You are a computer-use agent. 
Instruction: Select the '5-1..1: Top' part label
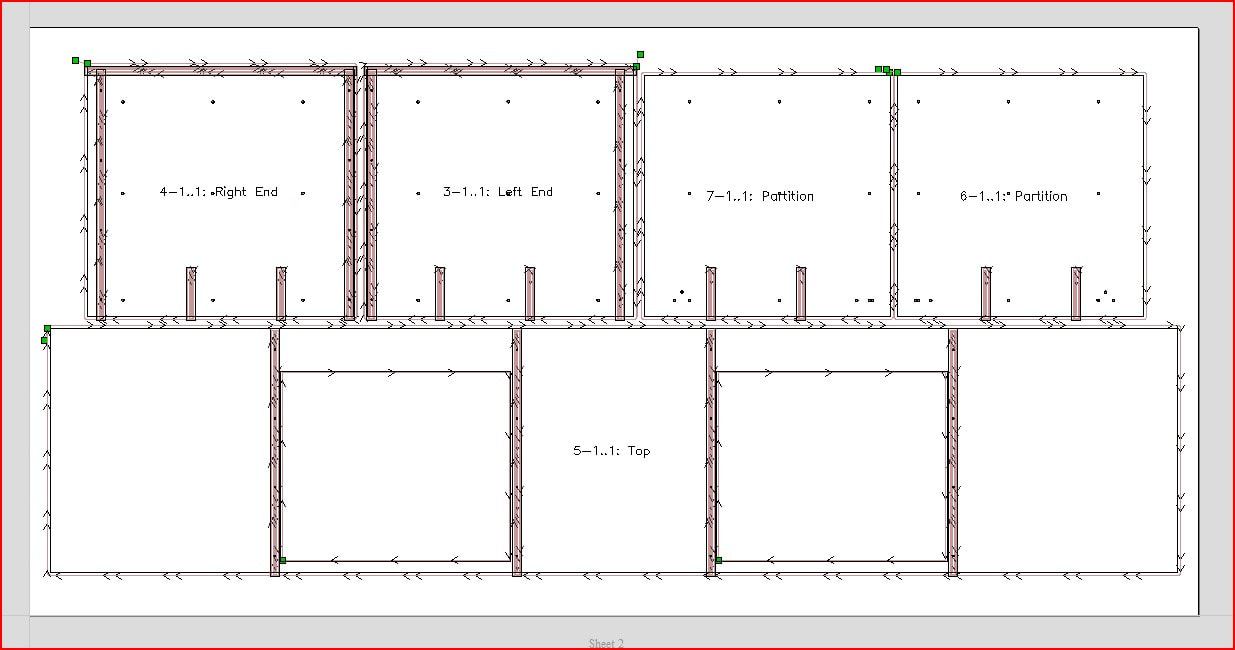click(612, 451)
